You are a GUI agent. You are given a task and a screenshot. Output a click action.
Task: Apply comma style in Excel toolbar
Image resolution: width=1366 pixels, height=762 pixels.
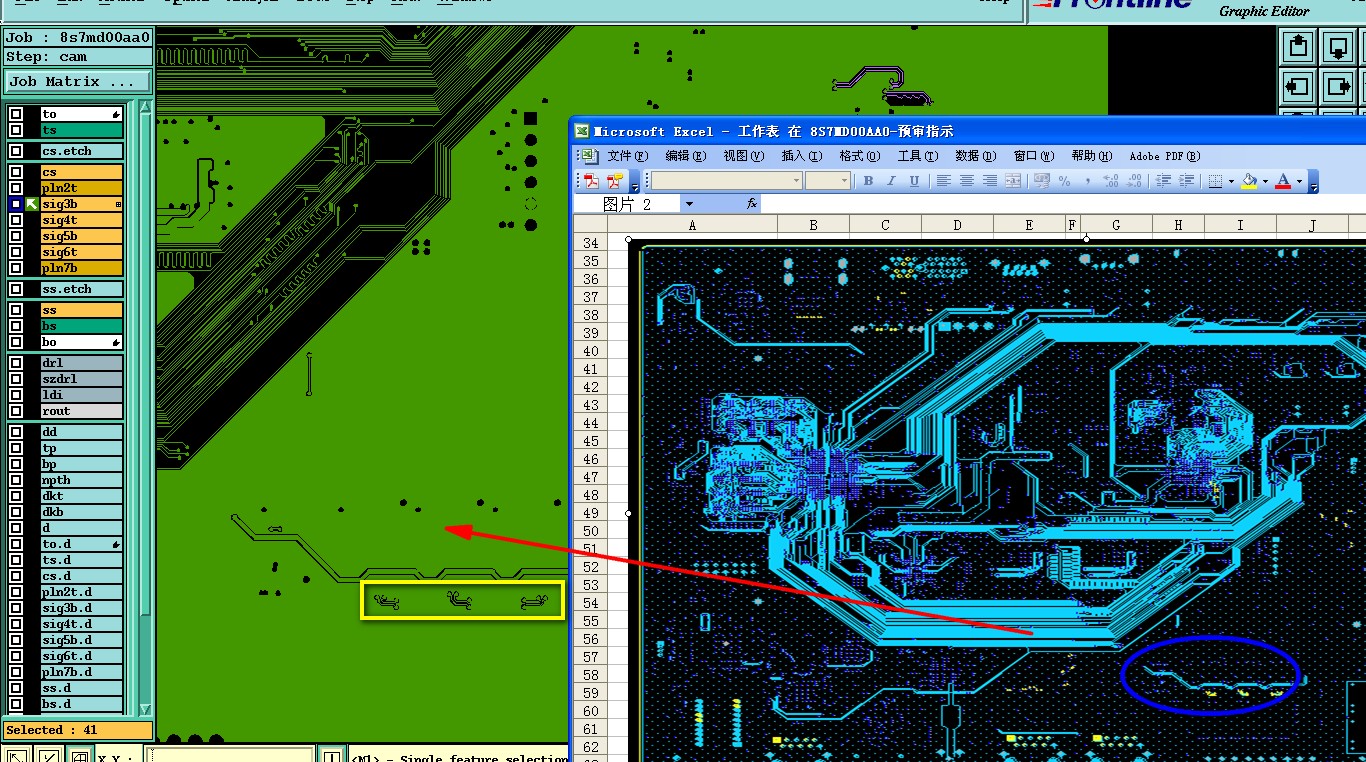click(x=1087, y=181)
